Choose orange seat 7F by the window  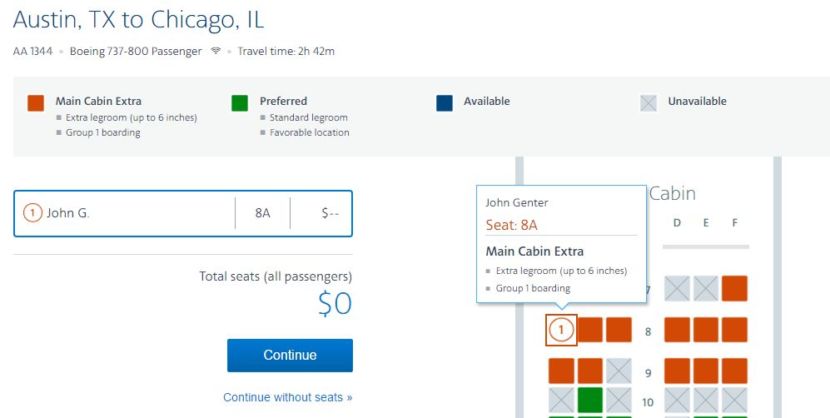tap(734, 289)
